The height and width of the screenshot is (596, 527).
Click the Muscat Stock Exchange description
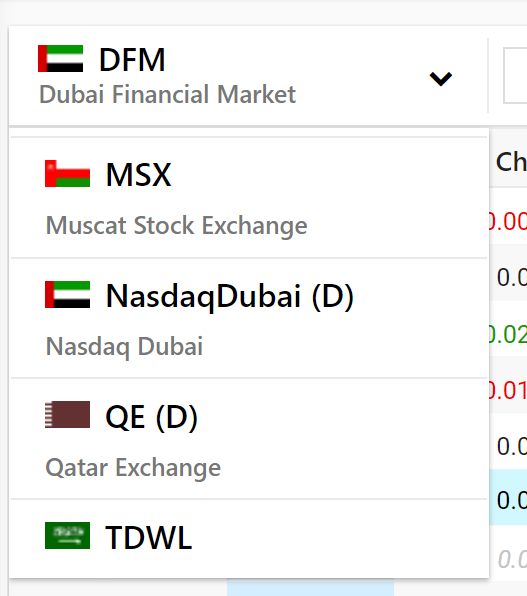[x=176, y=226]
